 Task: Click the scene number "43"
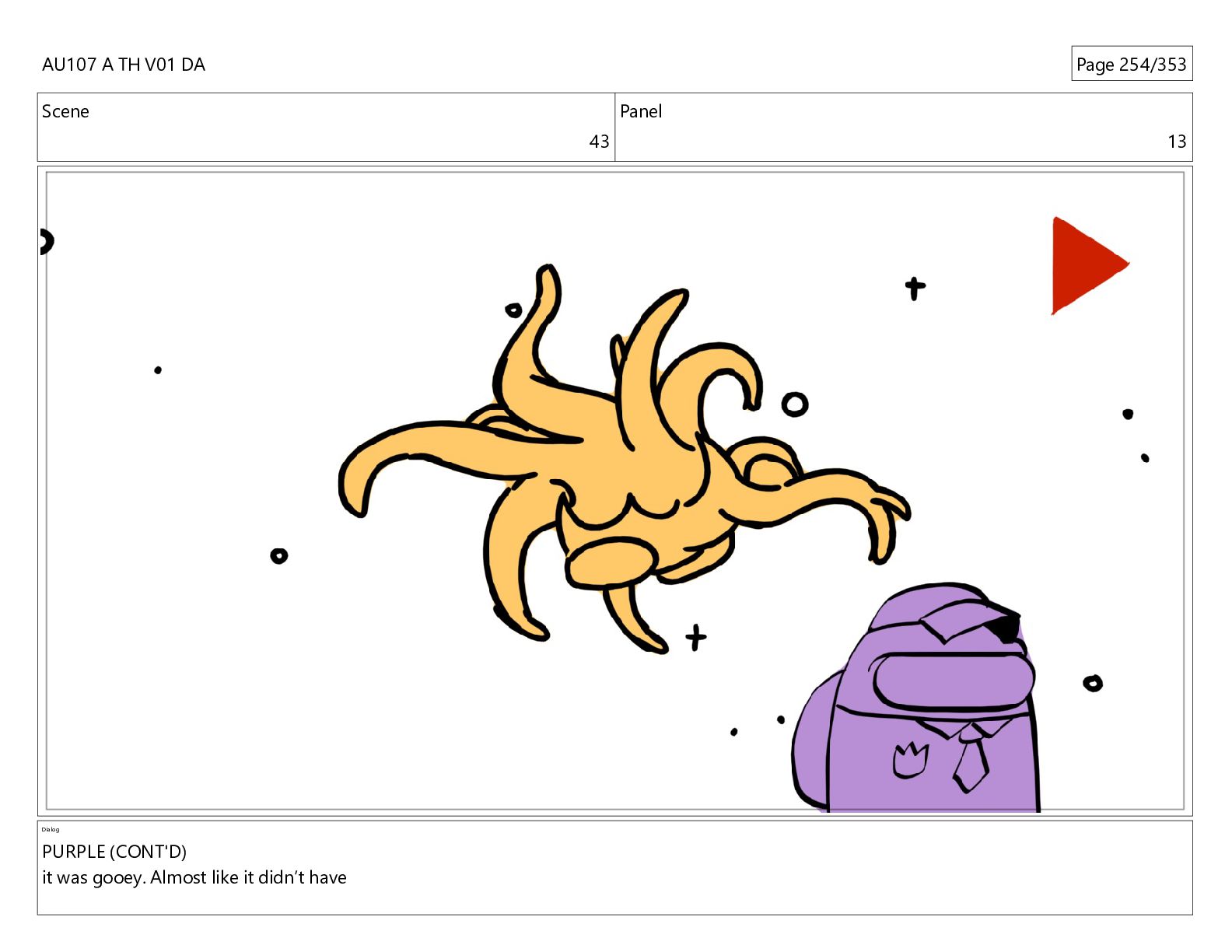[599, 142]
